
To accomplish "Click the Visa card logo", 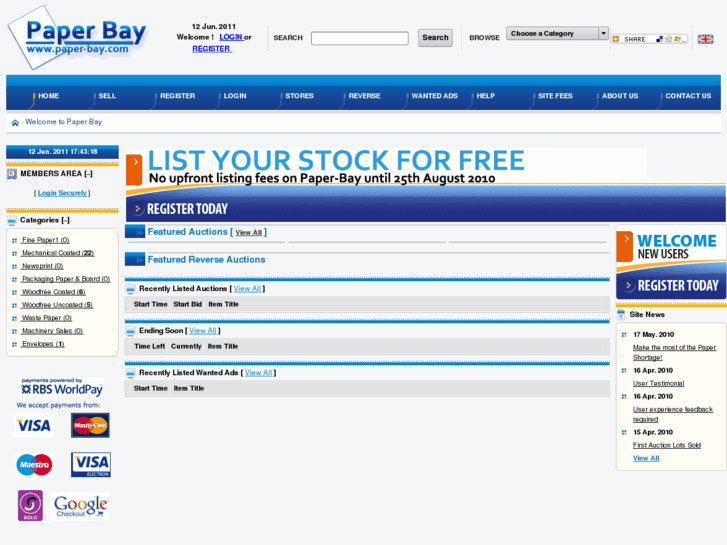I will pos(33,425).
